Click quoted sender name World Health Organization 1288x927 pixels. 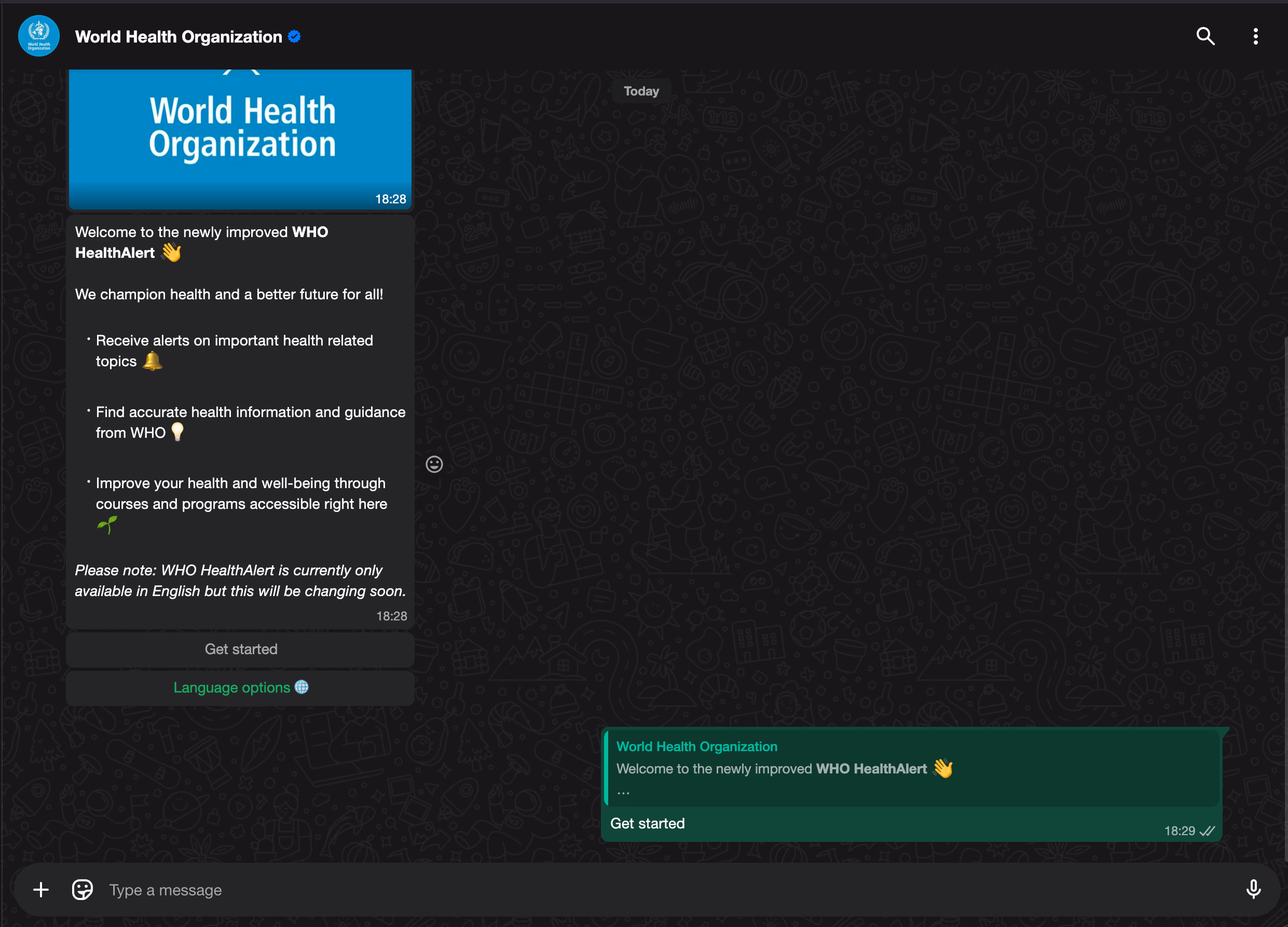click(697, 746)
